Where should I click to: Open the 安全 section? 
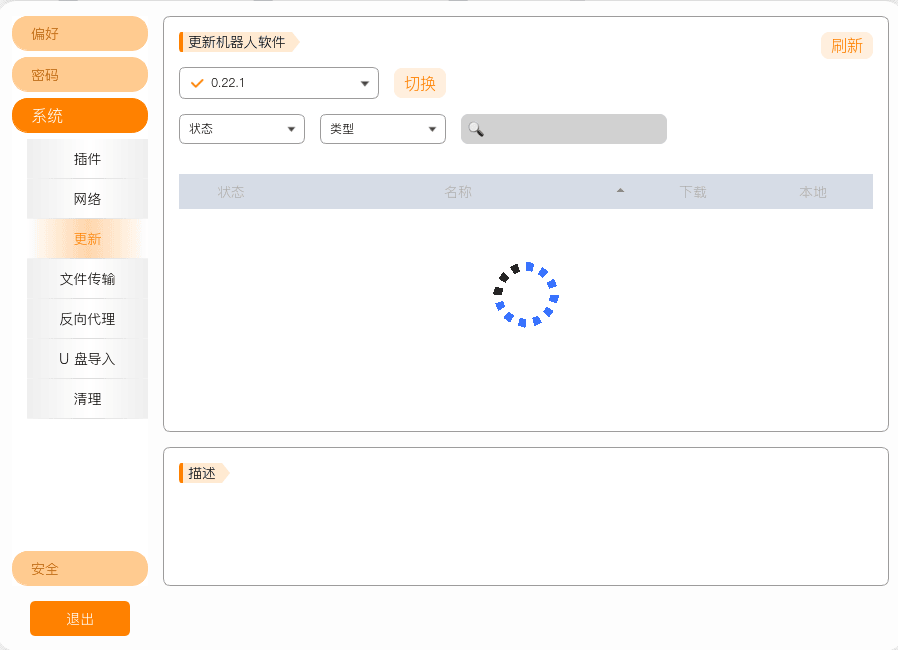coord(80,569)
